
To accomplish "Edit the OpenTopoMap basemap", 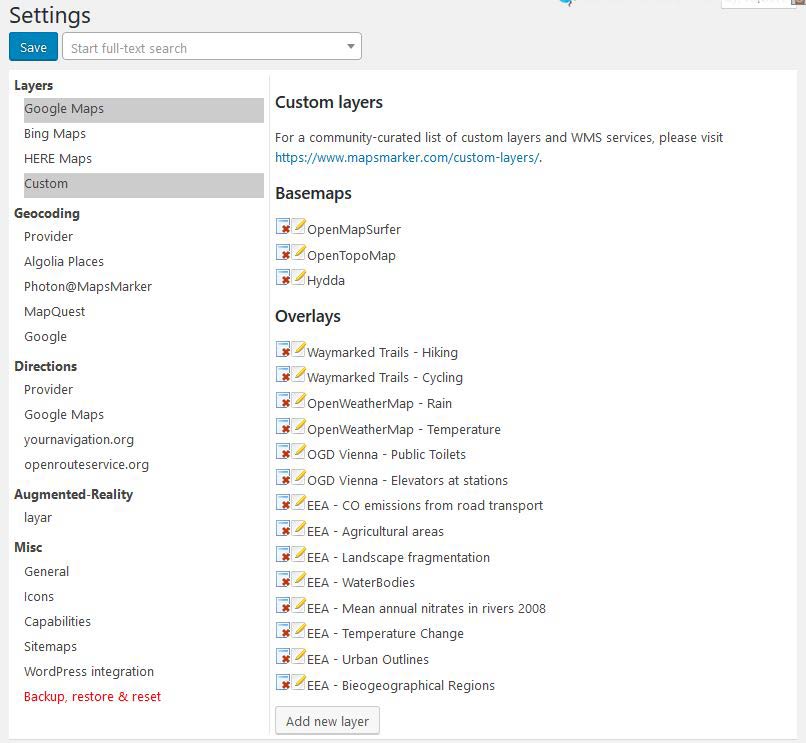I will point(299,252).
